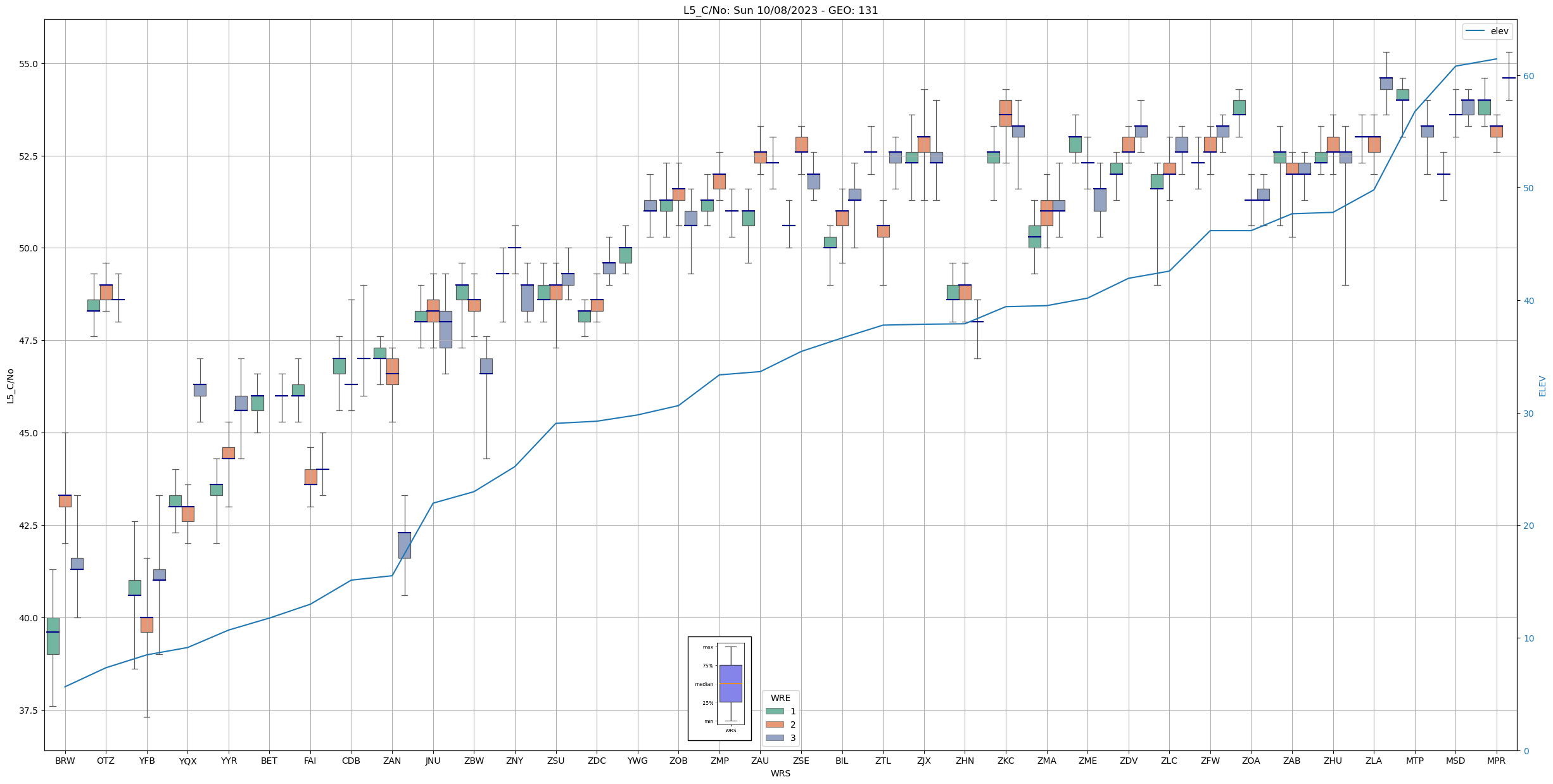Click the JNU station tick label
Image resolution: width=1553 pixels, height=784 pixels.
(x=433, y=761)
